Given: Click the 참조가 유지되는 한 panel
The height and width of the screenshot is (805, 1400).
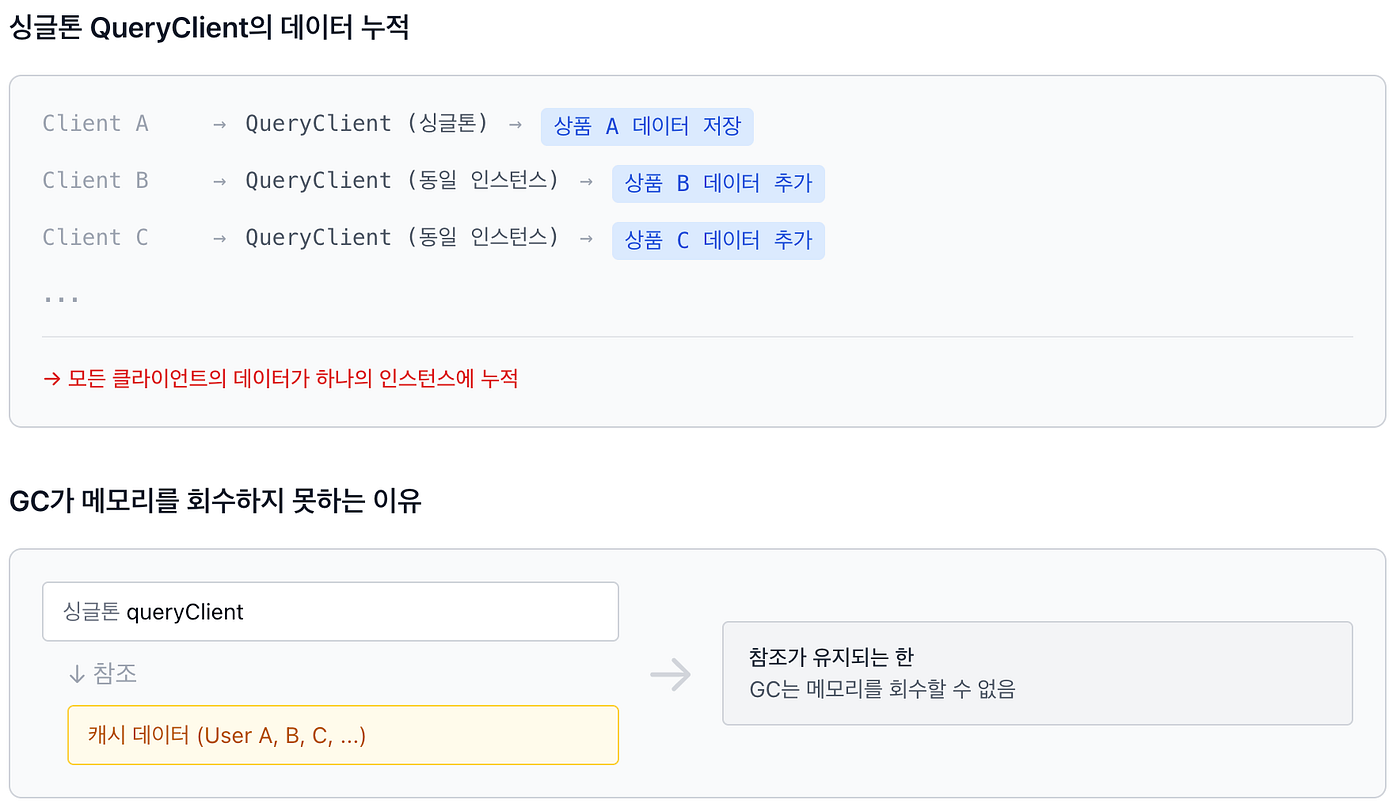Looking at the screenshot, I should 1037,673.
